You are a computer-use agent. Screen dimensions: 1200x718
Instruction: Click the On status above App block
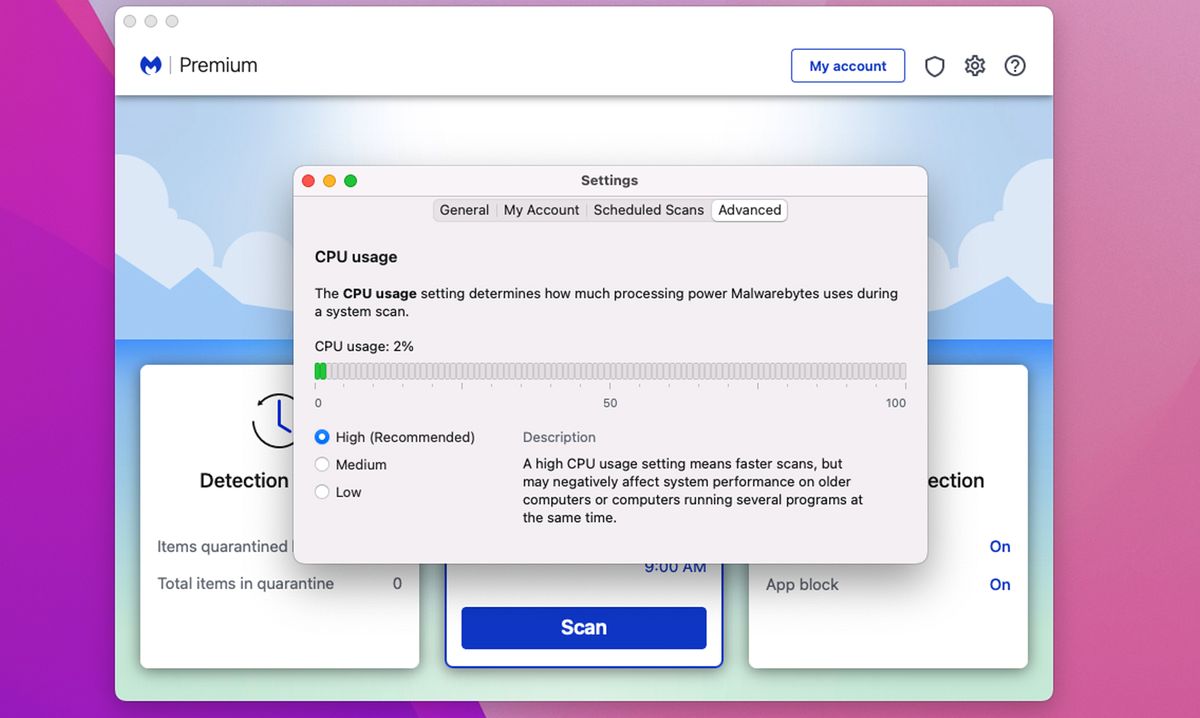tap(1000, 546)
